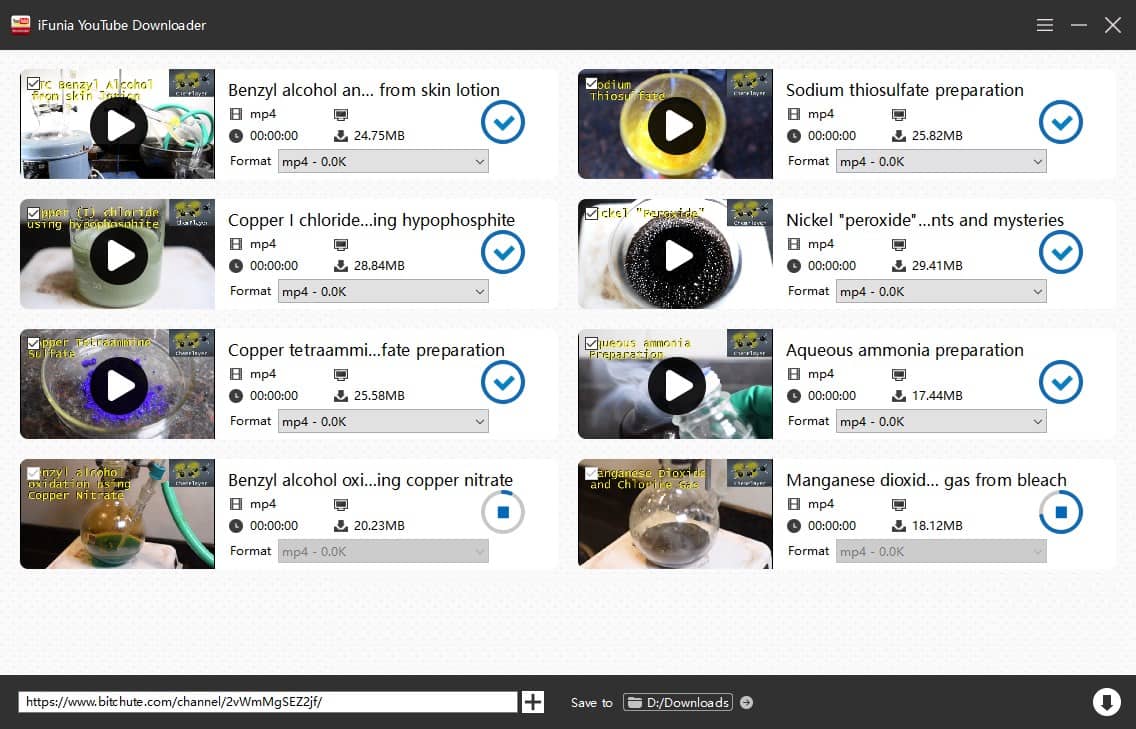Open the hamburger menu in title bar
The width and height of the screenshot is (1136, 729).
tap(1045, 25)
